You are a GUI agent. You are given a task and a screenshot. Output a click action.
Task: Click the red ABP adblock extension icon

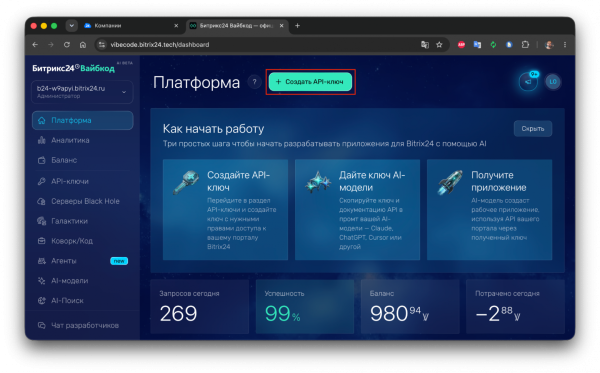tap(461, 45)
